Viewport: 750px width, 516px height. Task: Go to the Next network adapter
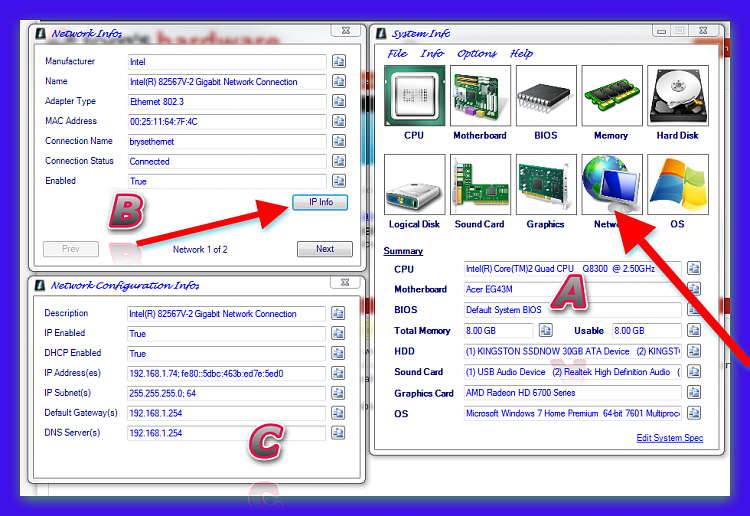tap(325, 249)
